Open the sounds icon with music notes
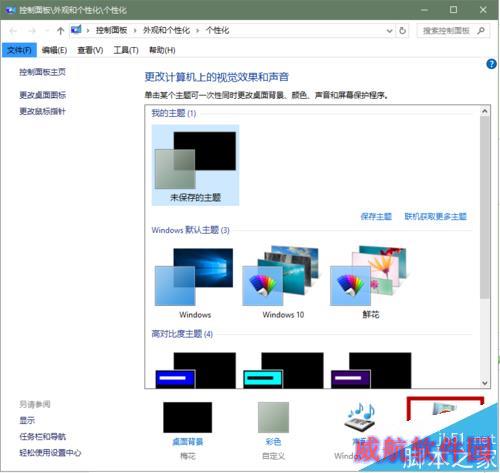Screen dimensions: 500x473 pyautogui.click(x=360, y=417)
